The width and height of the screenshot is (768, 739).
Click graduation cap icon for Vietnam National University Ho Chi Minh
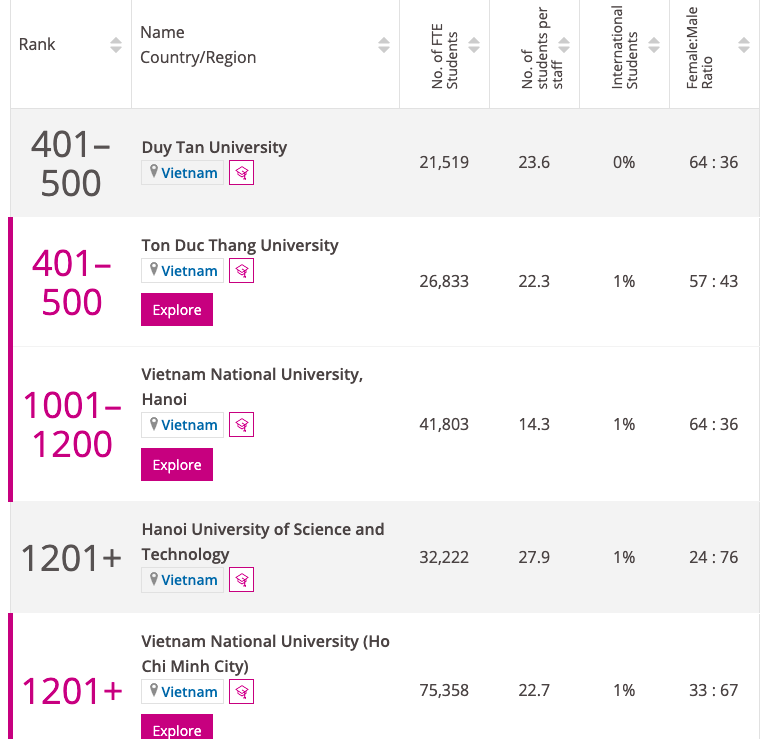(x=241, y=692)
